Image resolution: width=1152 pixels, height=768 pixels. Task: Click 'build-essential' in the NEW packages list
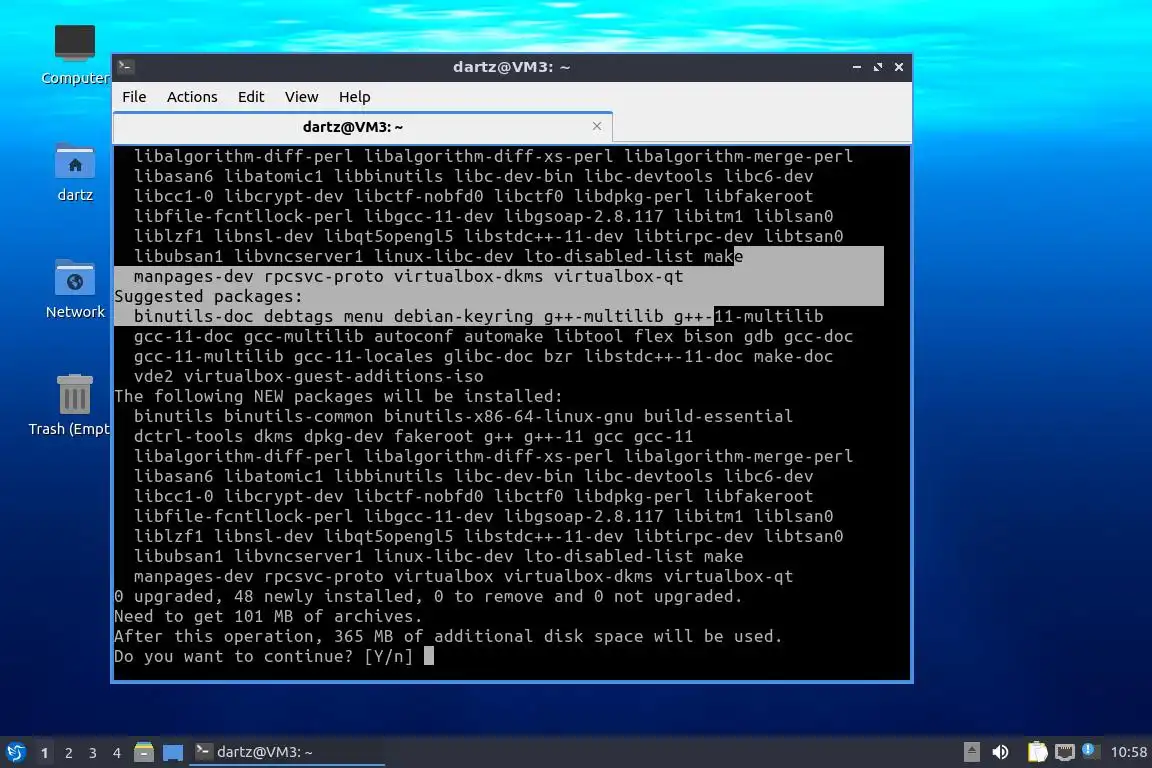718,416
